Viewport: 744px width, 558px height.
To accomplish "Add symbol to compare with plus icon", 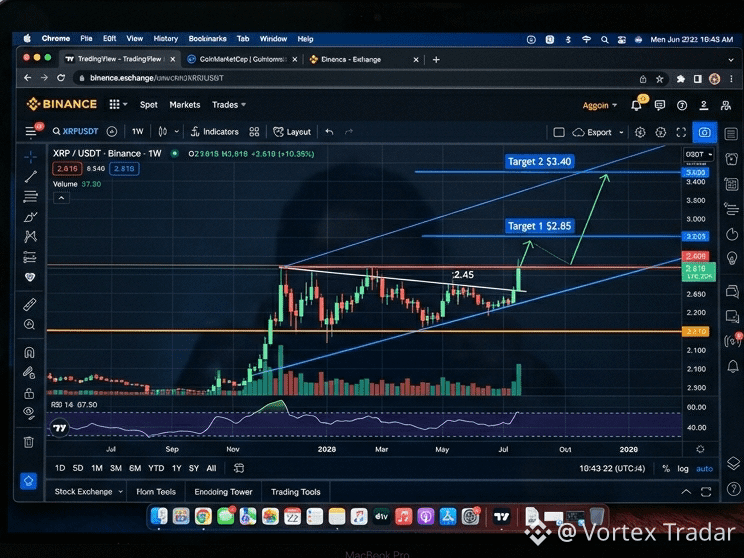I will point(112,131).
